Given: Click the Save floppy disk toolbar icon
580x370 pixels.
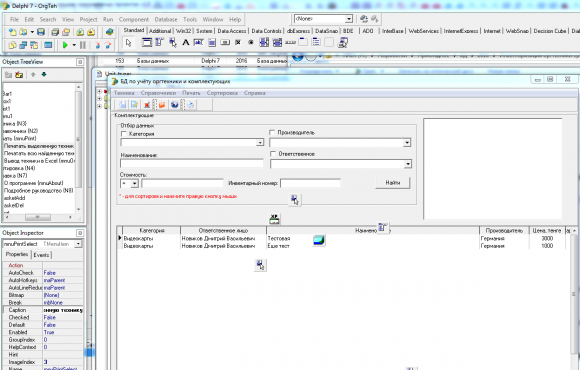Looking at the screenshot, I should click(x=41, y=32).
